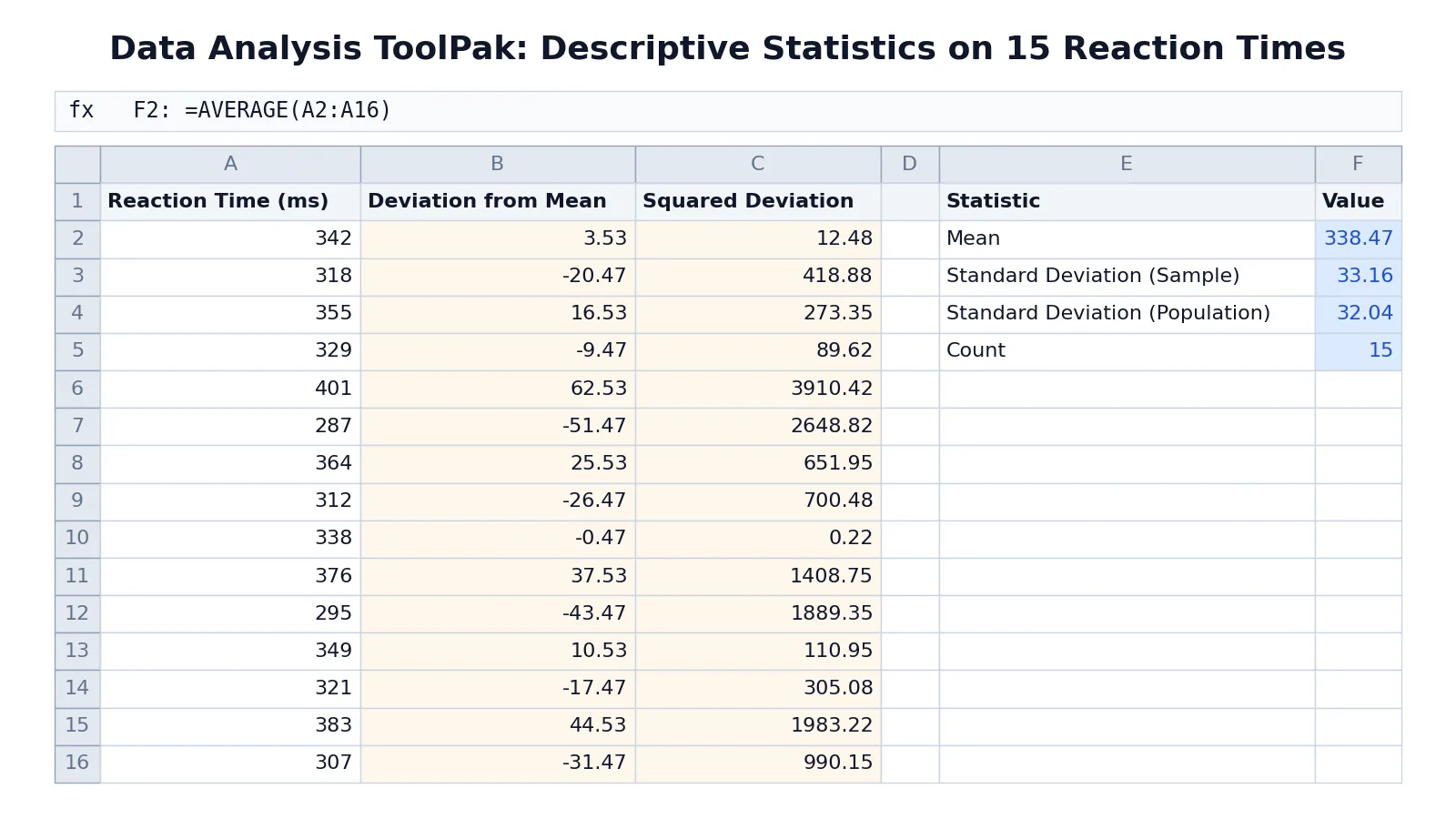Click the Deviation from Mean header cell
This screenshot has width=1456, height=819.
tap(498, 202)
